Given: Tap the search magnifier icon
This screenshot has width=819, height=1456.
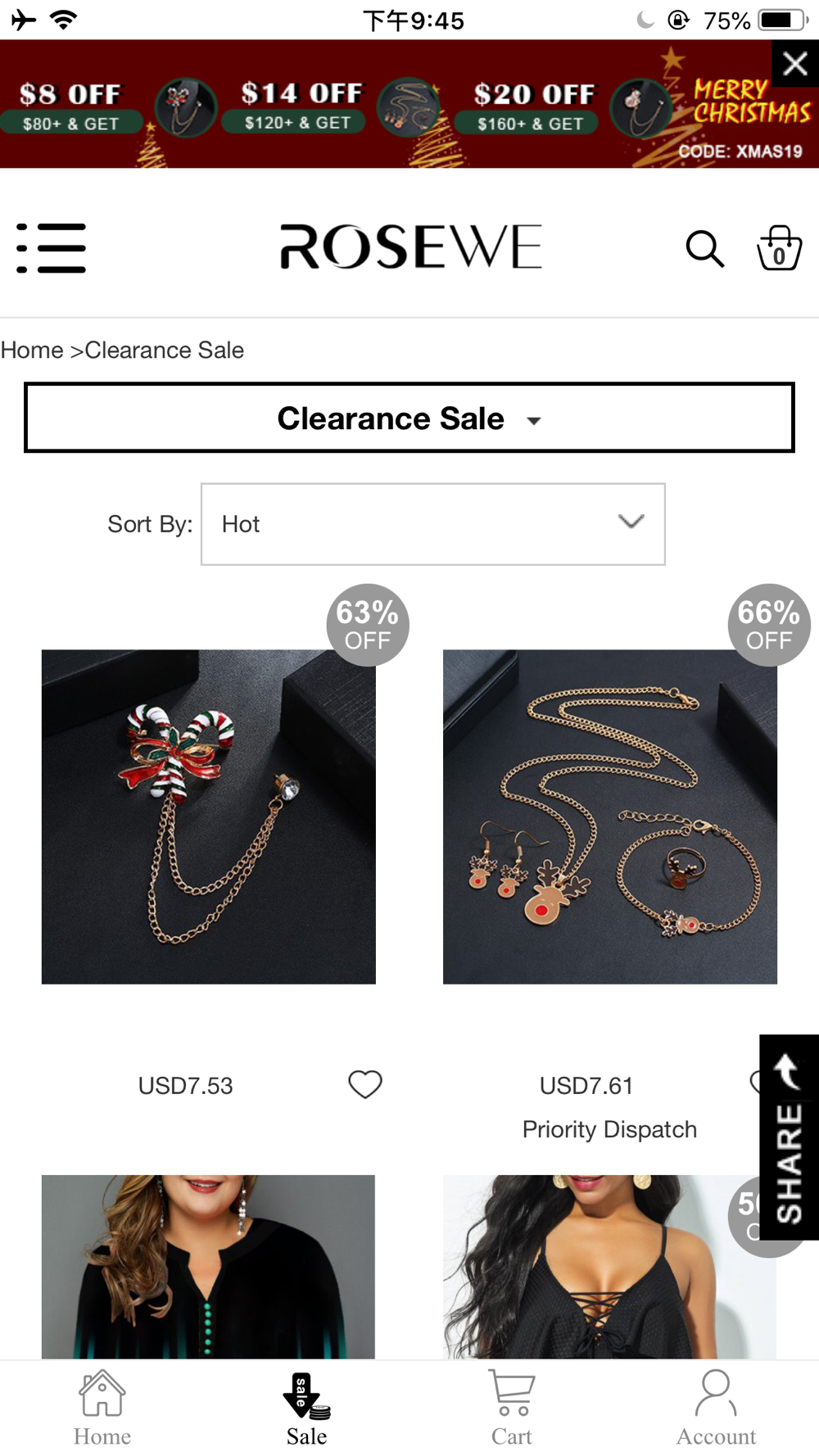Looking at the screenshot, I should [704, 249].
